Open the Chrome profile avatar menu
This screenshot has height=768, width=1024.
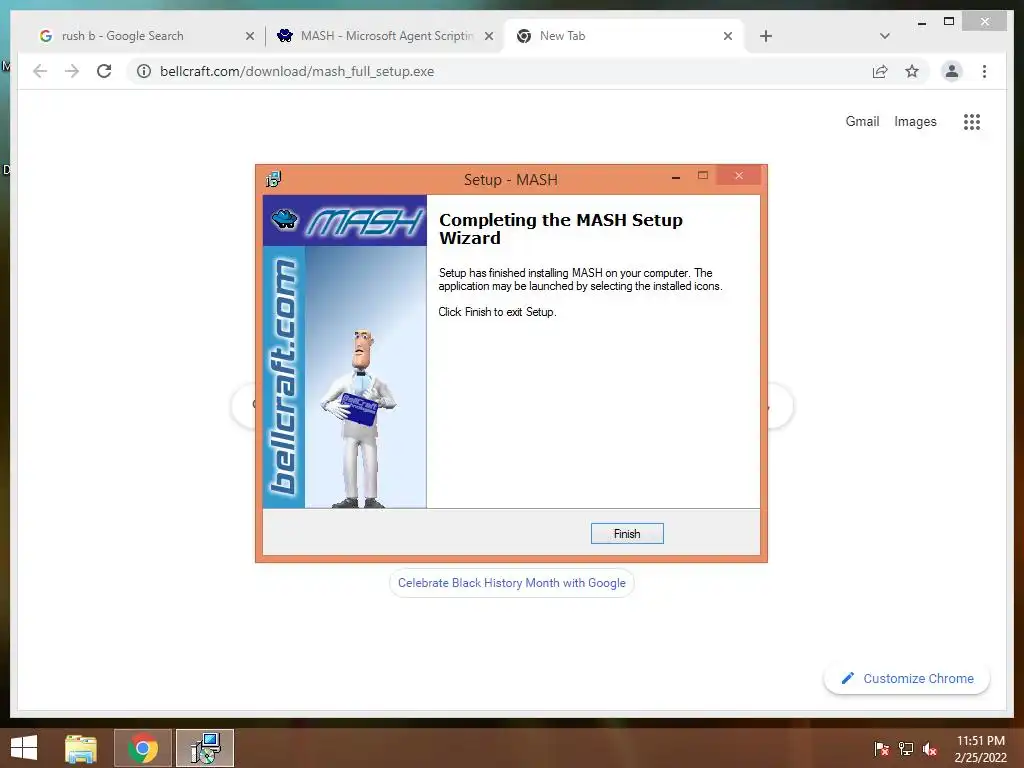click(x=952, y=71)
